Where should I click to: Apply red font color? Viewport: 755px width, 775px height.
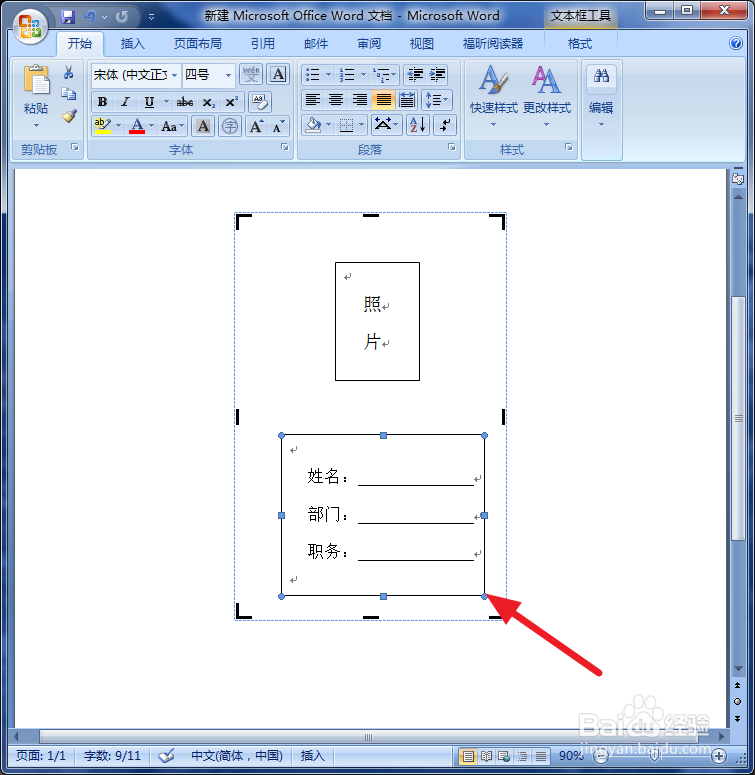137,126
